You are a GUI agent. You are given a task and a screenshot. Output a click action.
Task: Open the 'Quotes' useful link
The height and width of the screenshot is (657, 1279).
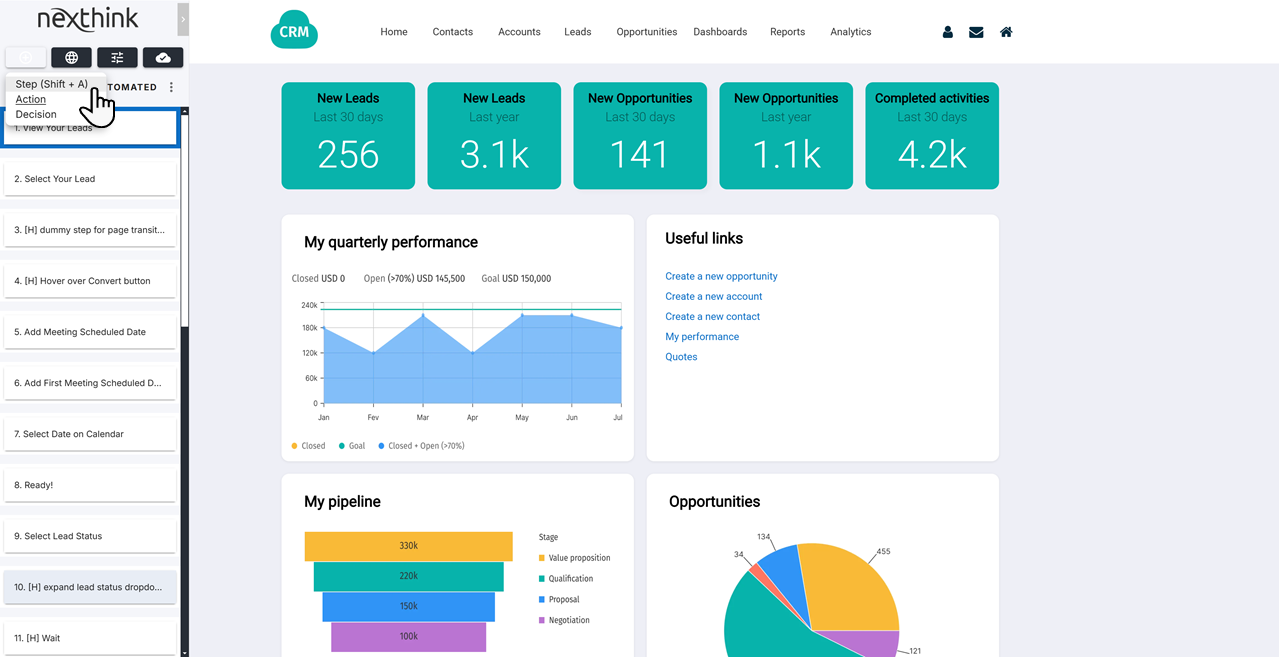pyautogui.click(x=681, y=356)
